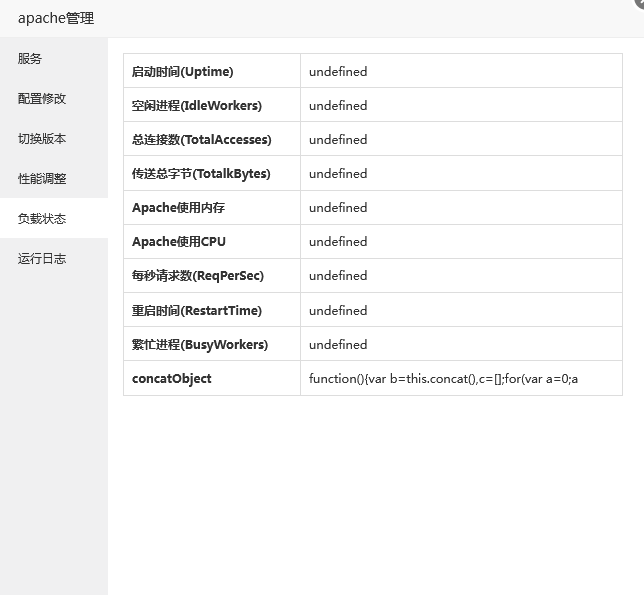This screenshot has height=595, width=644.
Task: Click the undefined value for BusyWorkers
Action: [x=338, y=345]
